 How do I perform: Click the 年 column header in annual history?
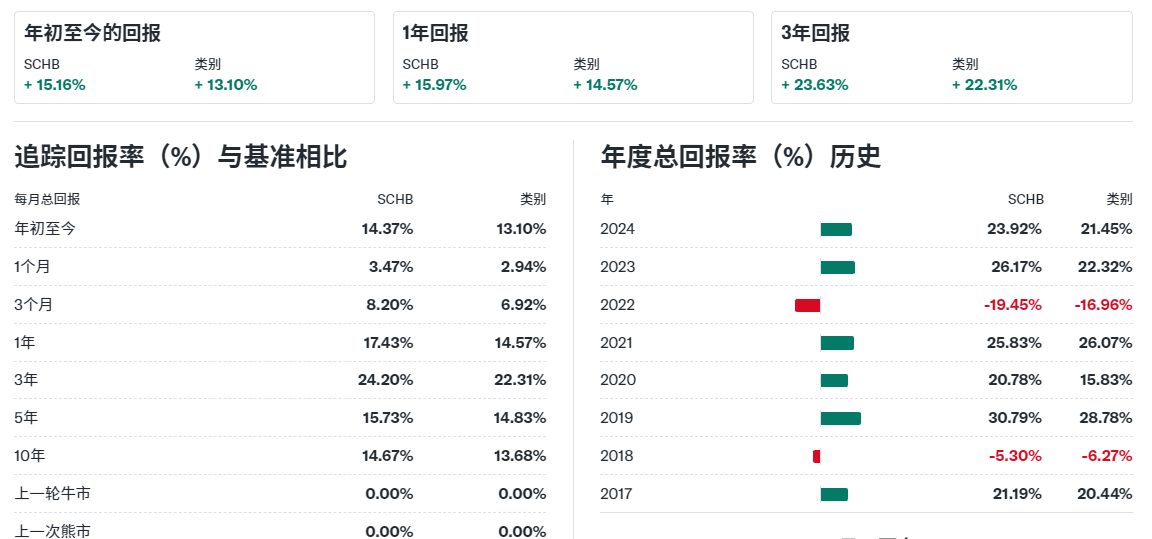click(x=607, y=199)
